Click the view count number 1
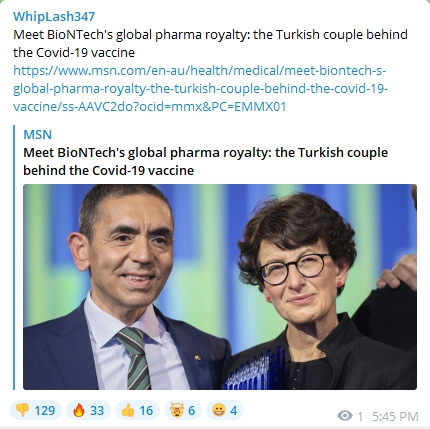 360,416
